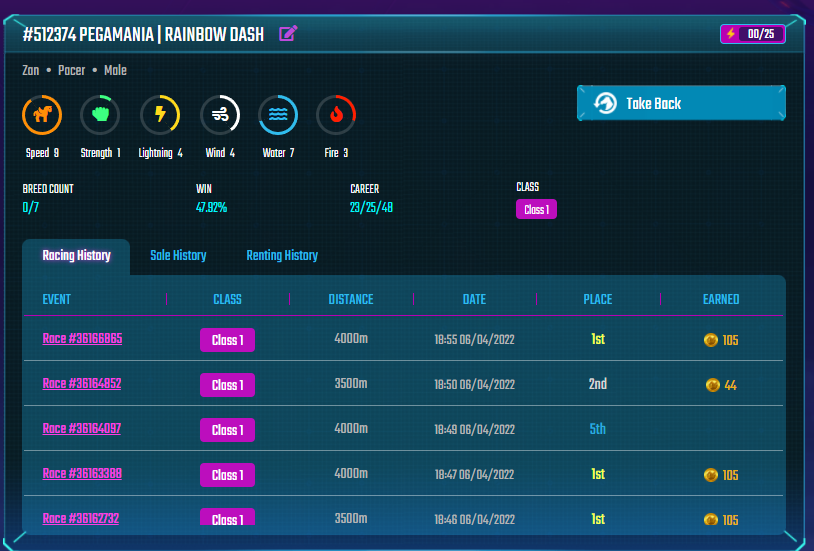Click the Strength stat fist icon
This screenshot has width=814, height=551.
coord(100,115)
